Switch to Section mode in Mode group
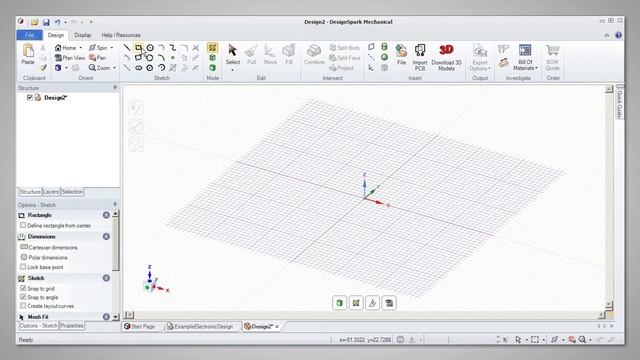Viewport: 640px width, 360px height. pos(212,58)
